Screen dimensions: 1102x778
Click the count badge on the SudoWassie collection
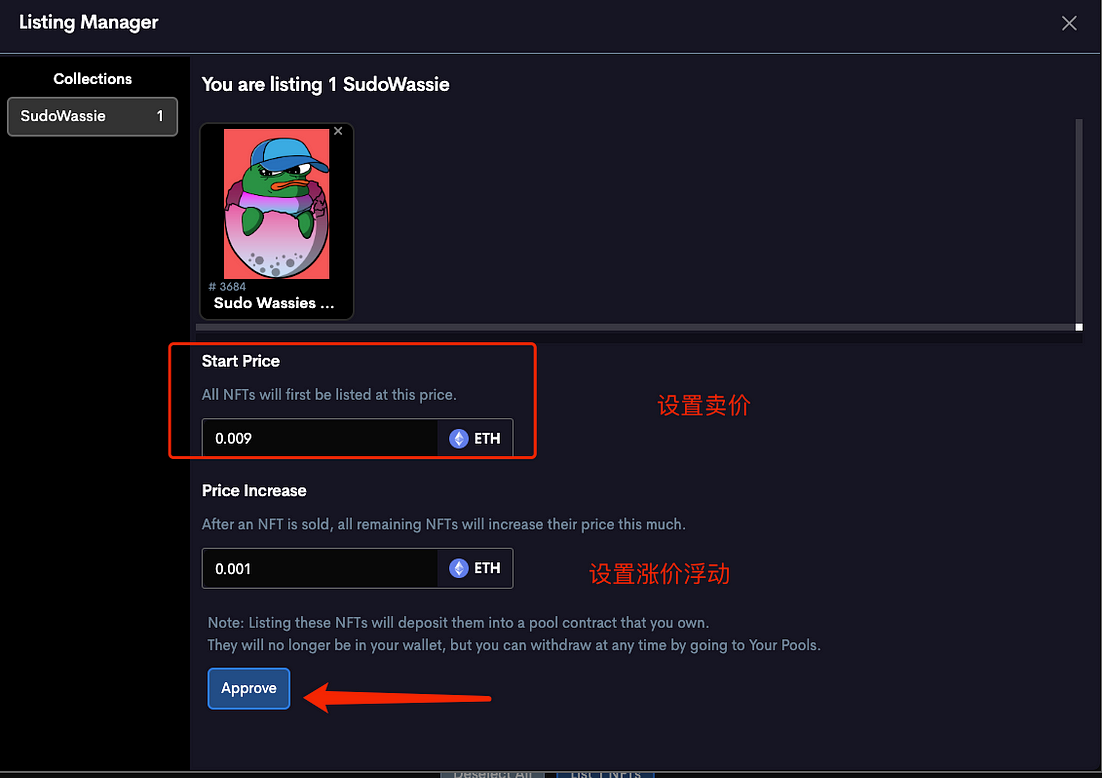coord(160,116)
